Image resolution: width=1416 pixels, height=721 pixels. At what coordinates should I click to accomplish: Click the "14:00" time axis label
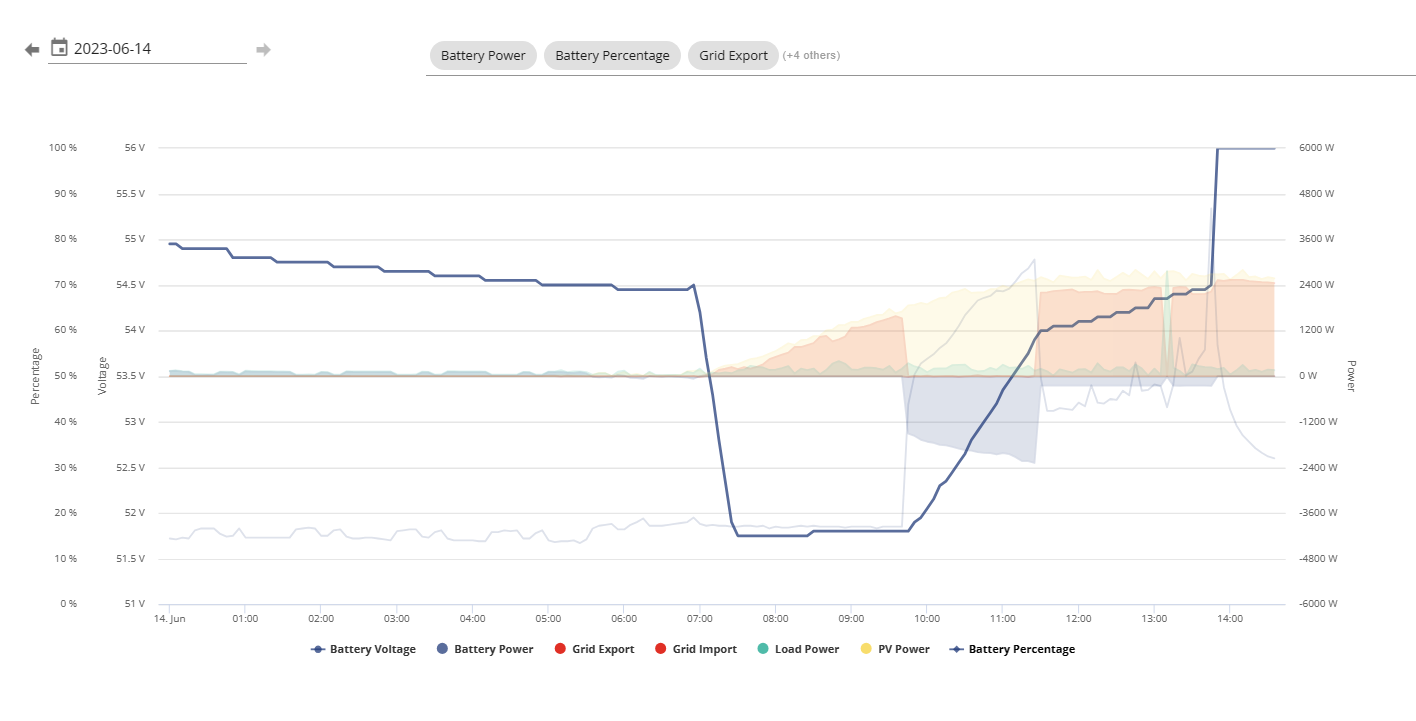(1230, 619)
